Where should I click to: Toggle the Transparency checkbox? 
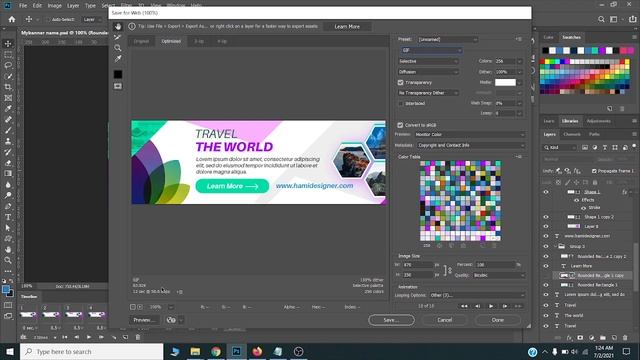point(400,82)
